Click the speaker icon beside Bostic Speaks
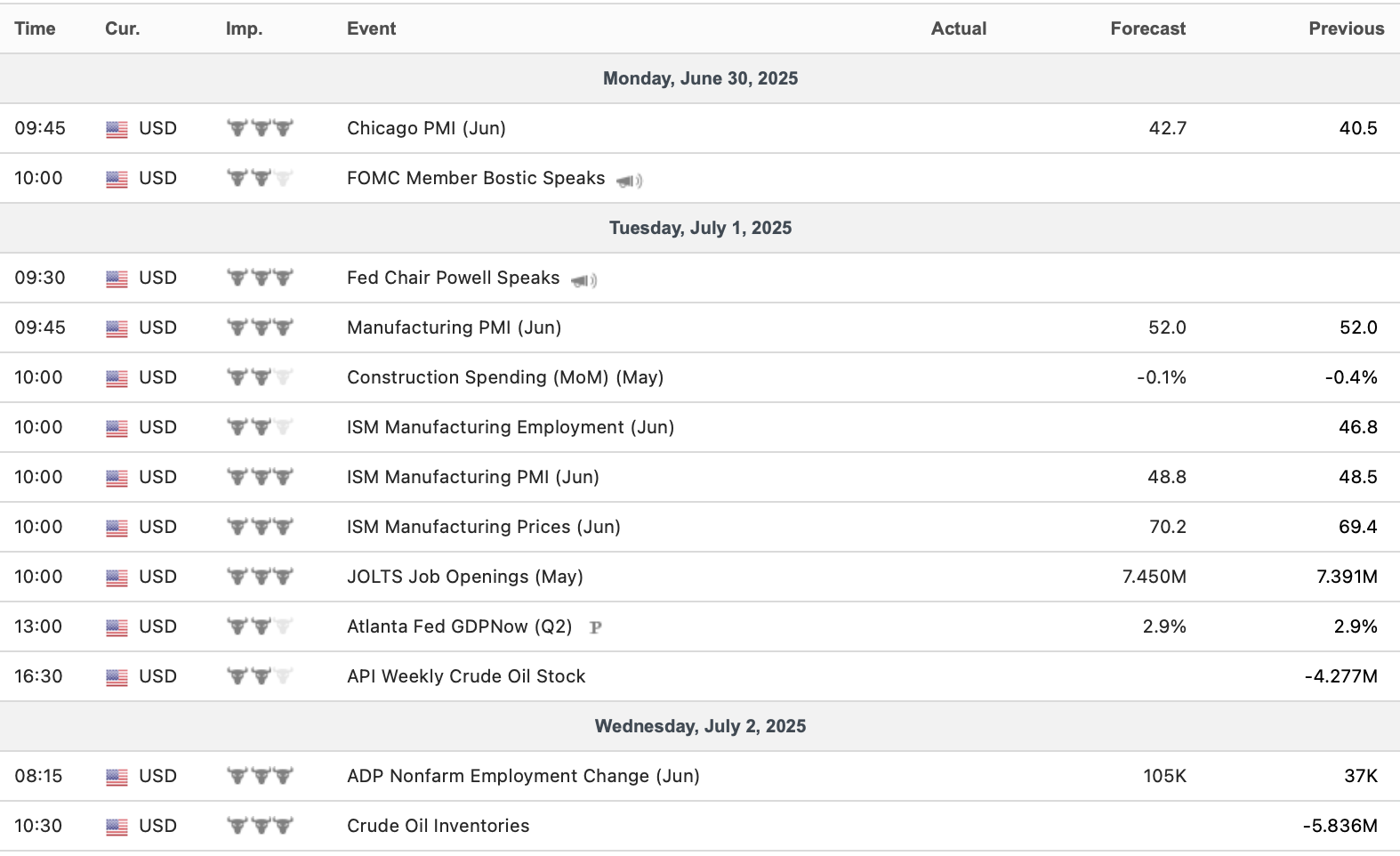 coord(630,181)
